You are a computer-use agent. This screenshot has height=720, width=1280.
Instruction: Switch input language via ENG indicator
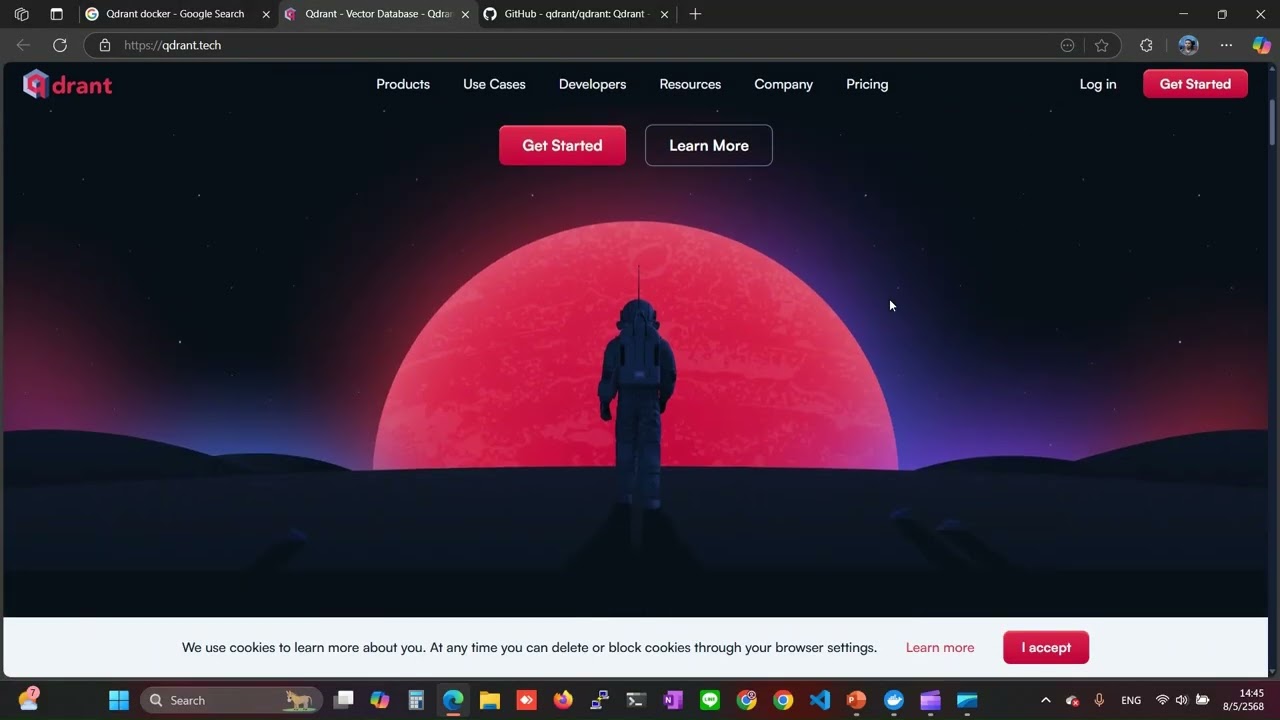[x=1131, y=700]
